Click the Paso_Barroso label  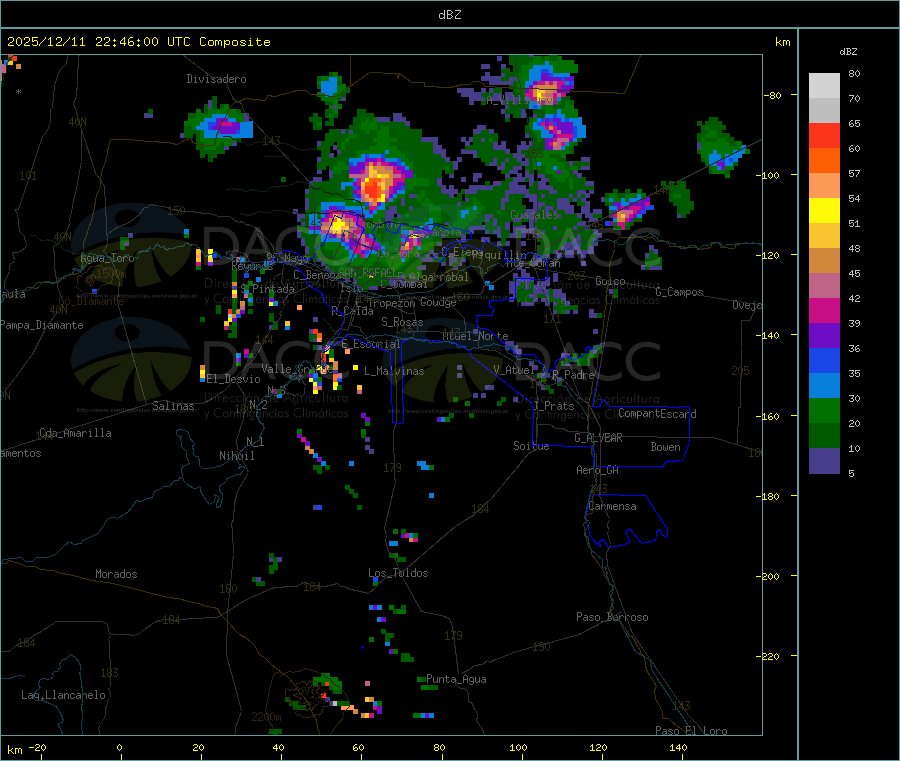(x=612, y=617)
